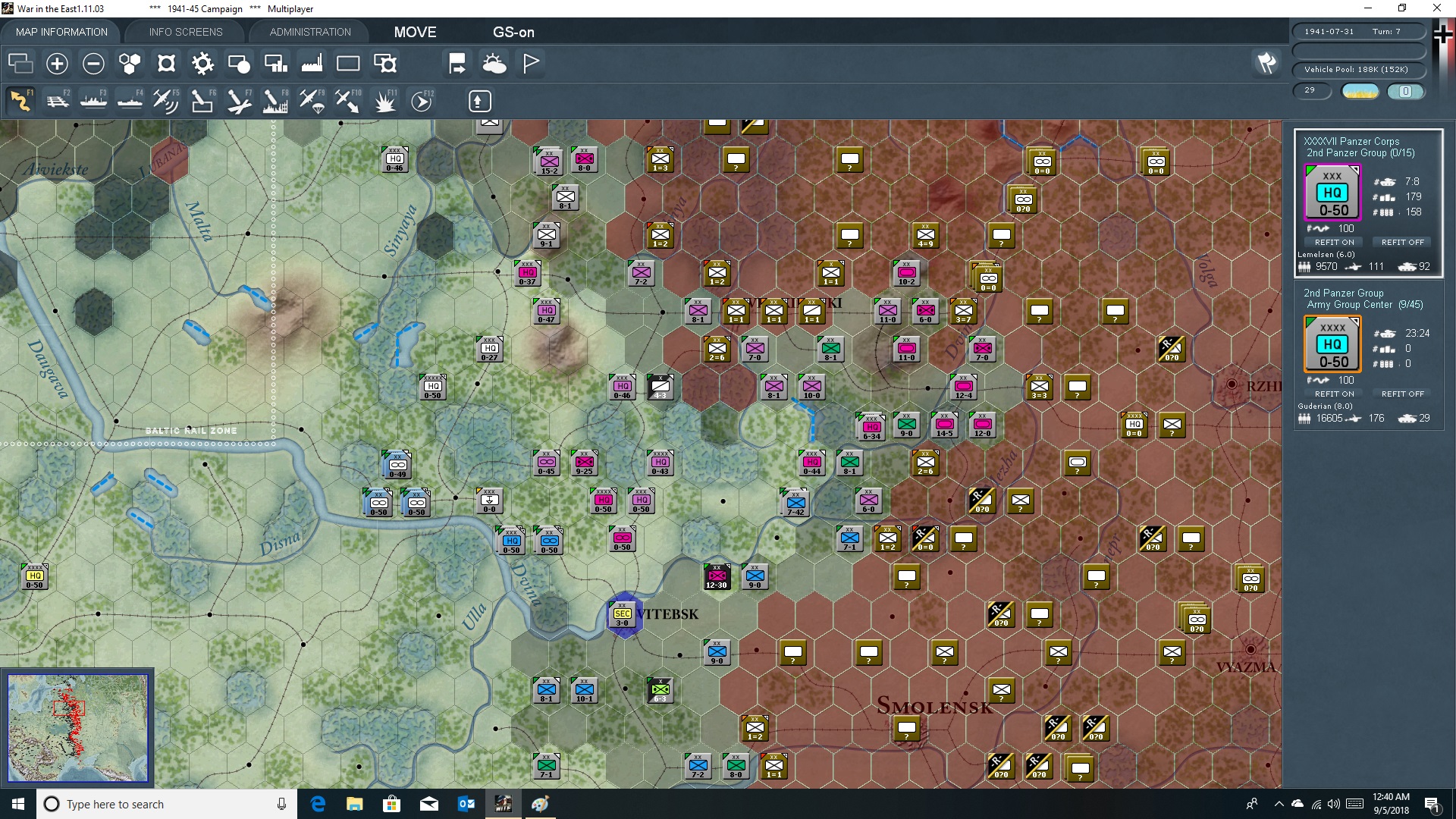Click the Vehicle Pool 188K display

pos(1359,69)
